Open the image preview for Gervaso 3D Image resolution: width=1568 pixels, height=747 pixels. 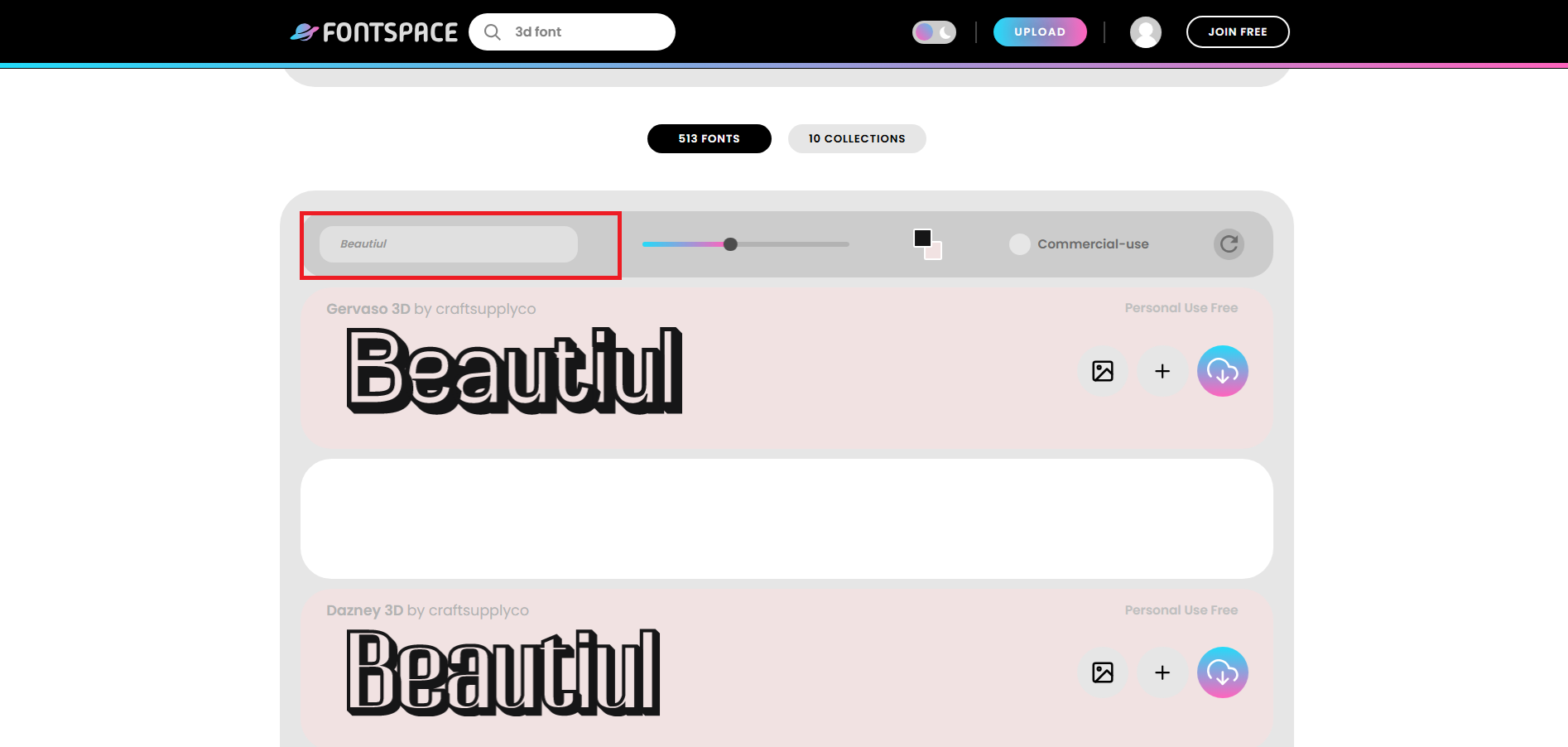tap(1103, 371)
